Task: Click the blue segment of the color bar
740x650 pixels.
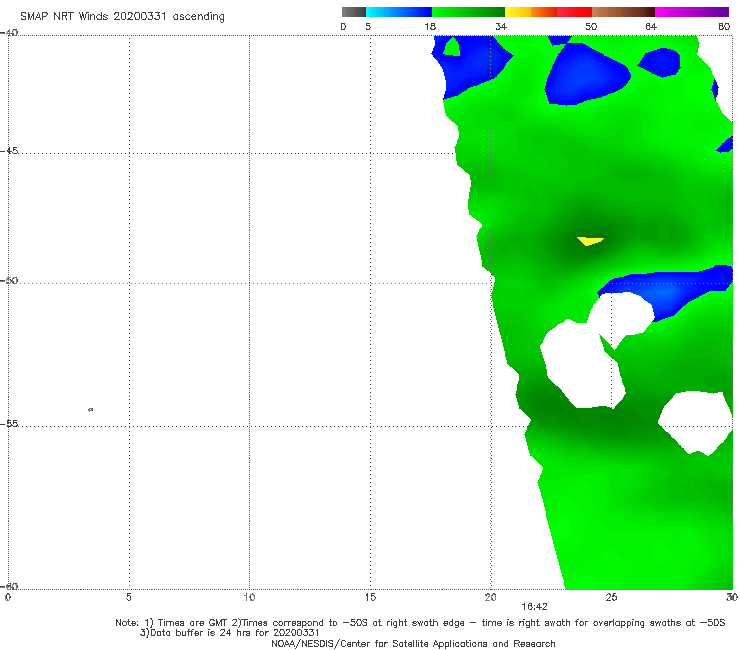Action: pos(399,12)
